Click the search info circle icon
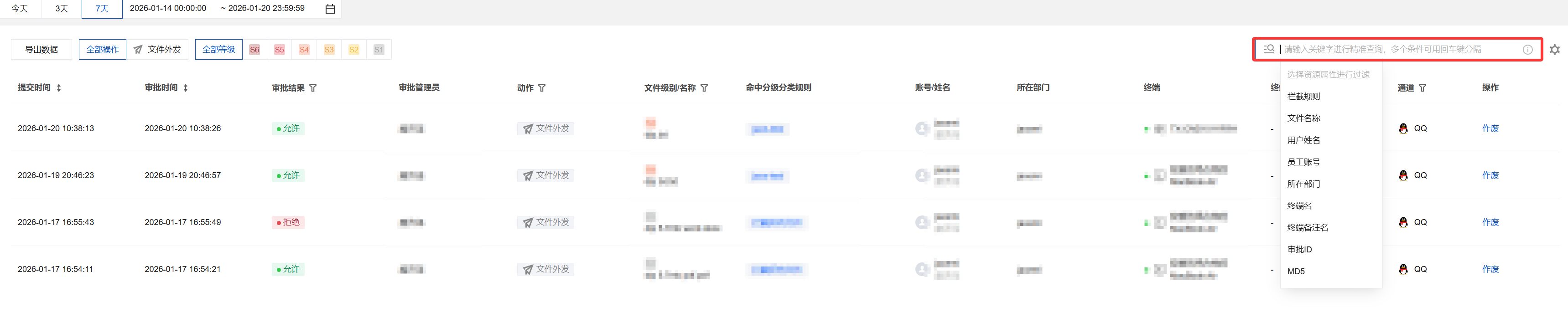The image size is (1568, 328). click(x=1527, y=50)
